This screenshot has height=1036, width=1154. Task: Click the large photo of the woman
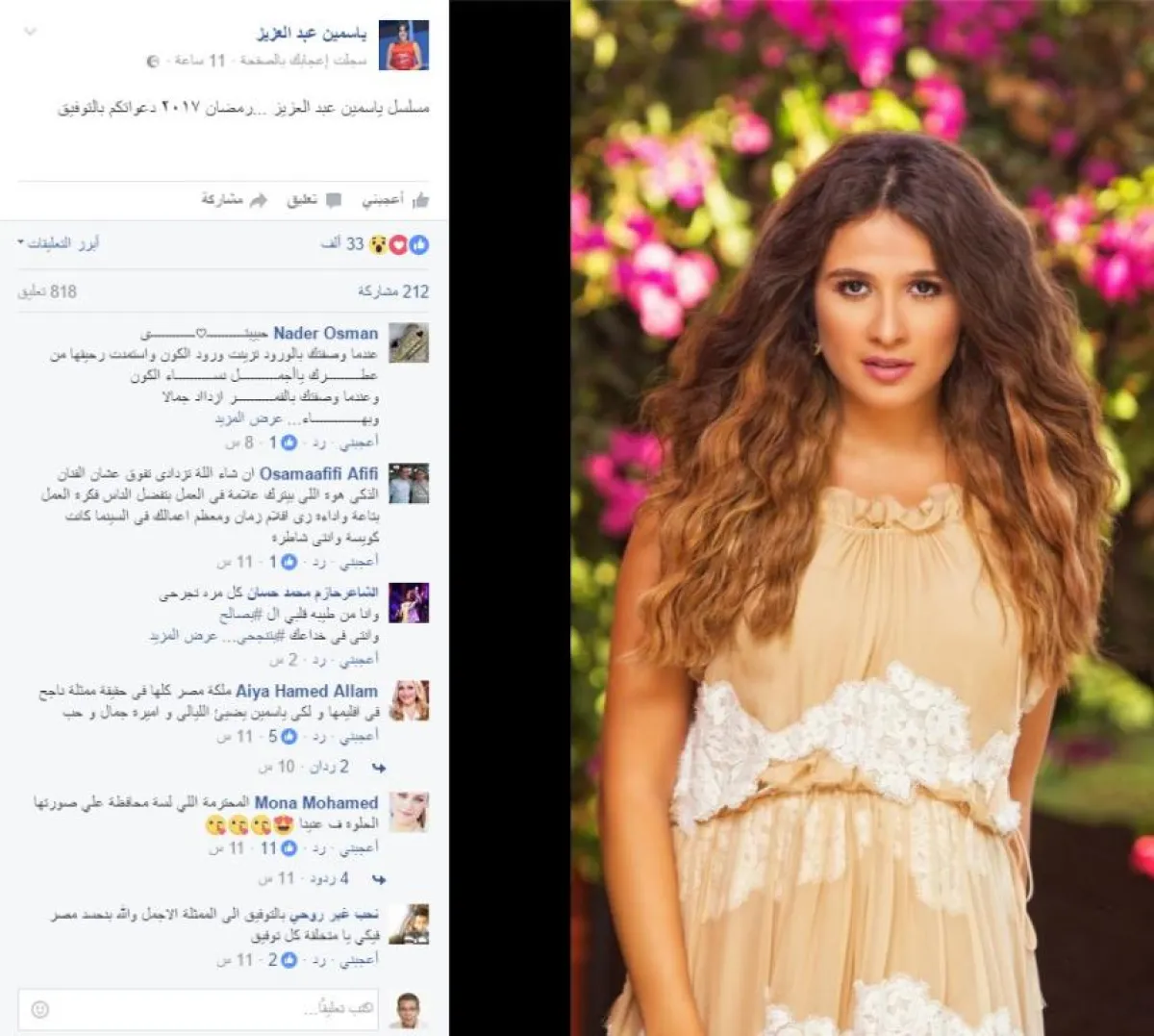(863, 518)
